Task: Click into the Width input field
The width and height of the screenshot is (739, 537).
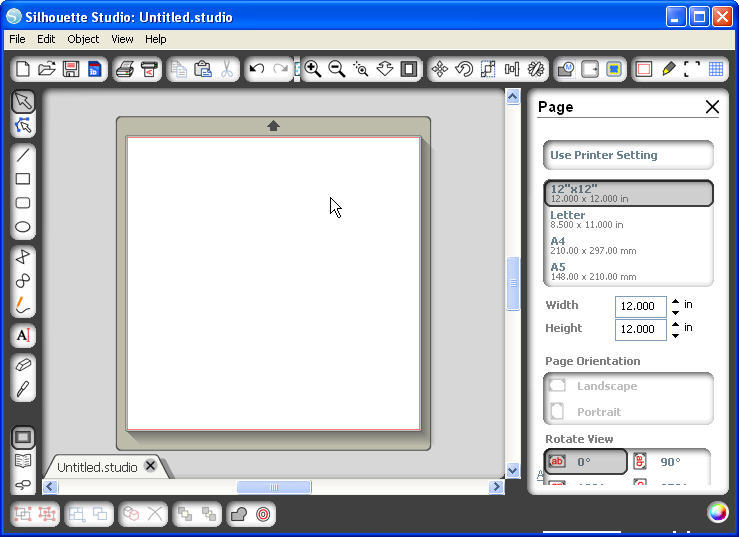Action: coord(640,306)
